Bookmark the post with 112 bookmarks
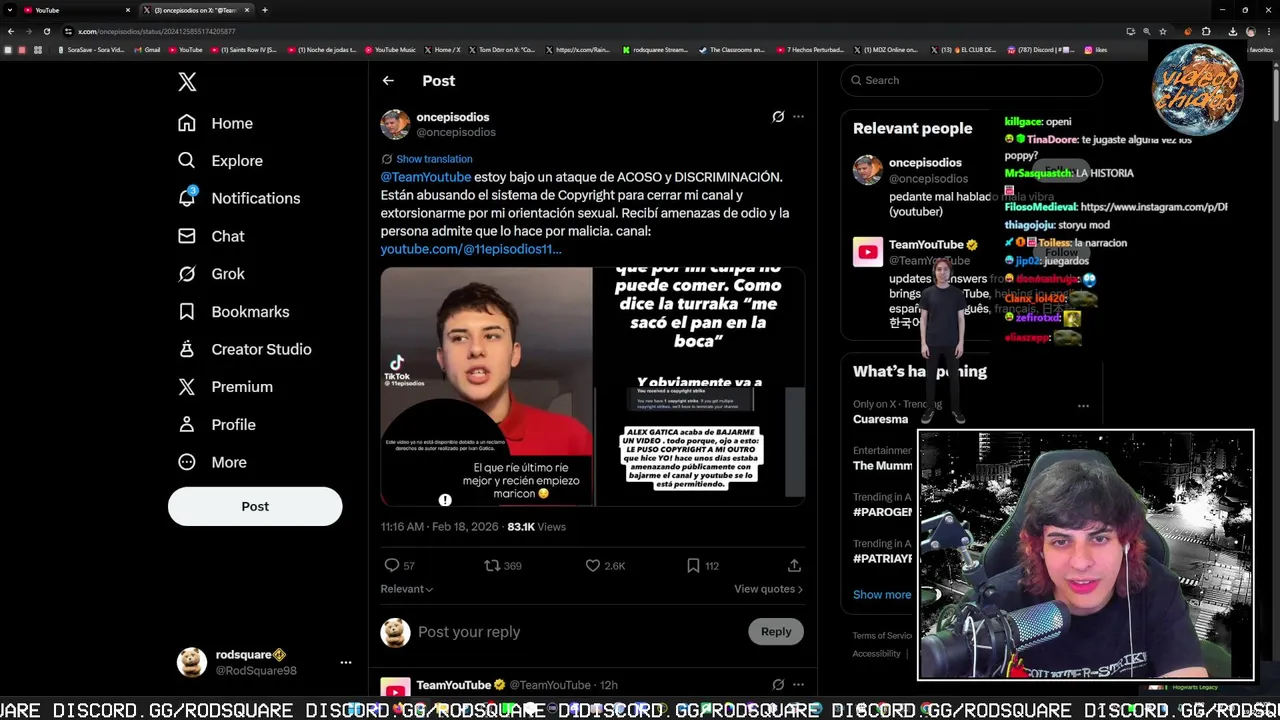This screenshot has height=720, width=1280. pyautogui.click(x=693, y=566)
